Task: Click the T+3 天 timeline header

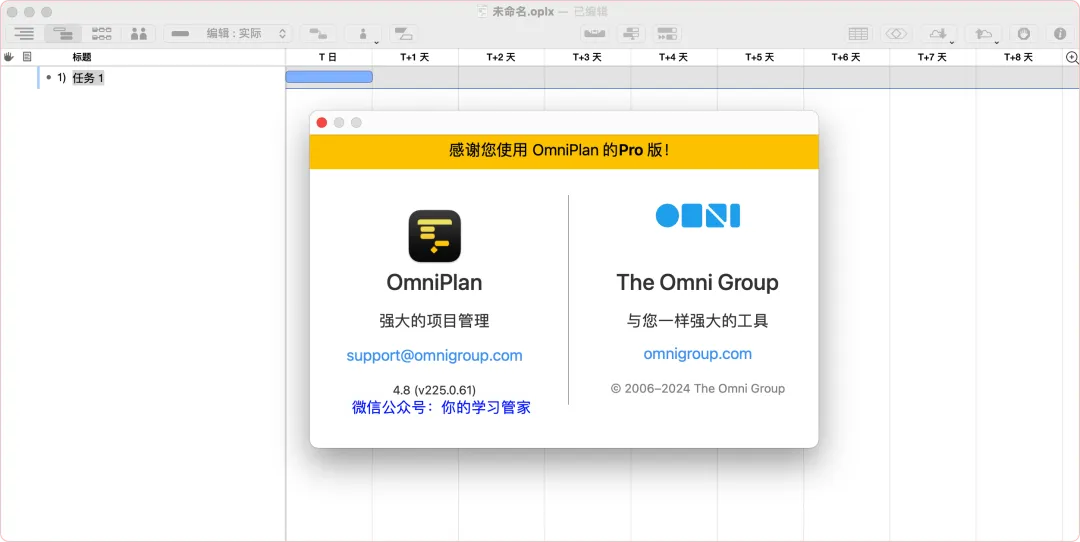Action: tap(587, 57)
